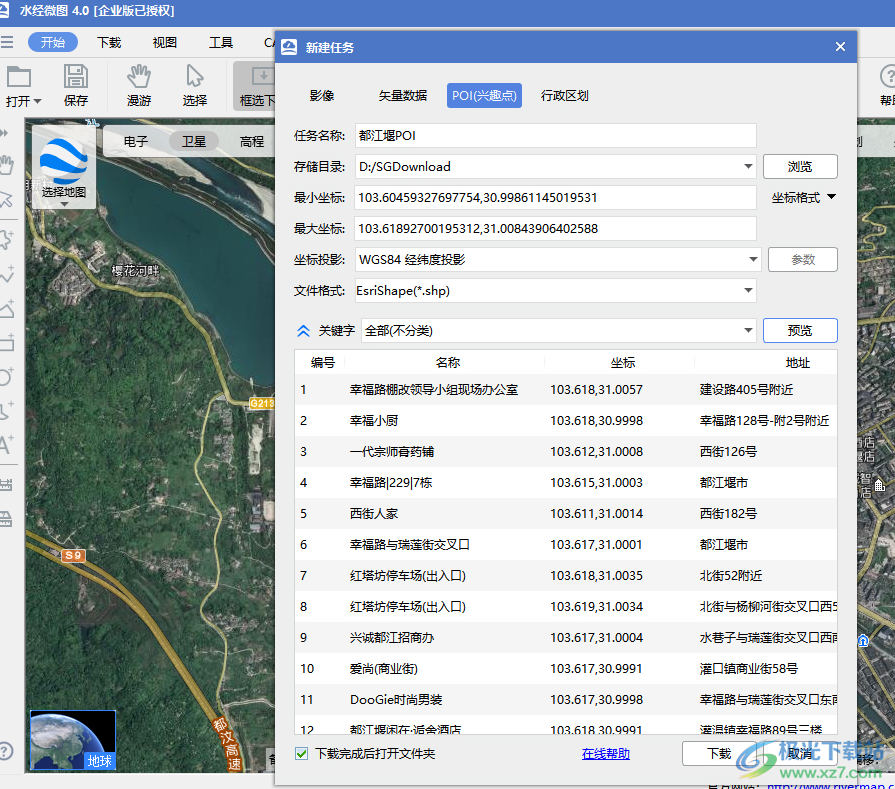Click the 最小坐标 input field
895x789 pixels.
pyautogui.click(x=555, y=198)
